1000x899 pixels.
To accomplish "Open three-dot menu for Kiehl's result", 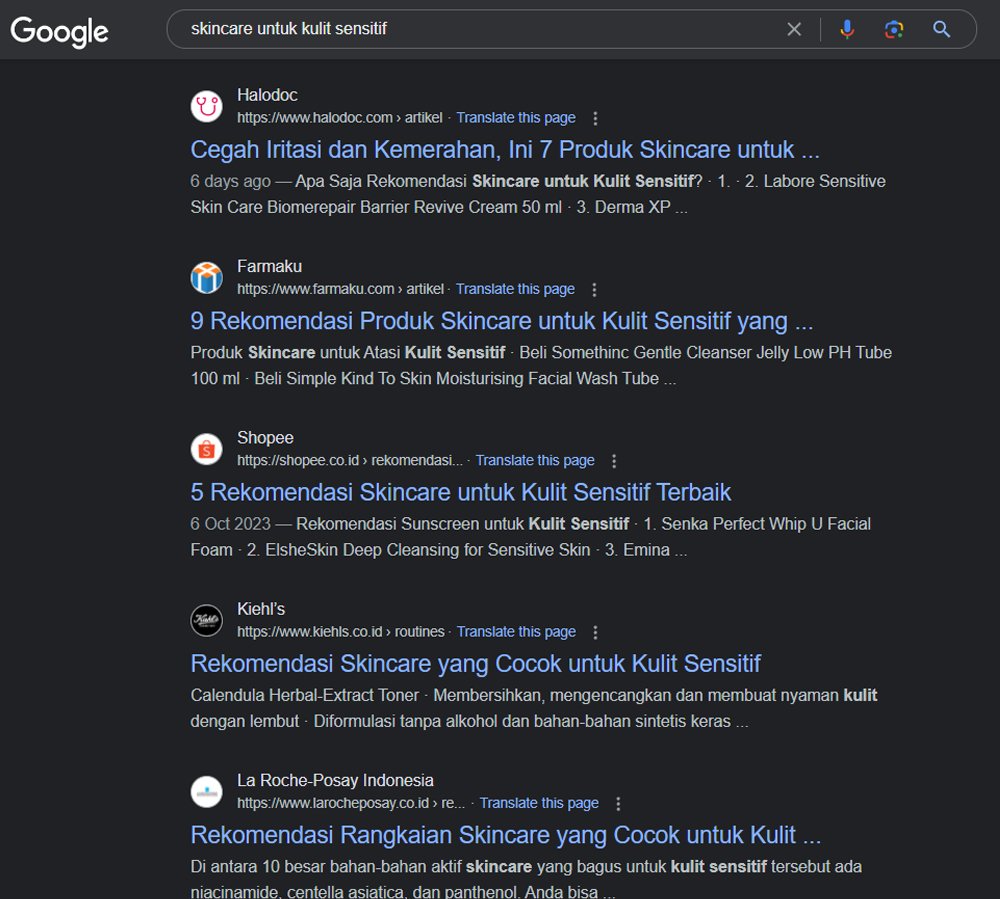I will coord(595,632).
